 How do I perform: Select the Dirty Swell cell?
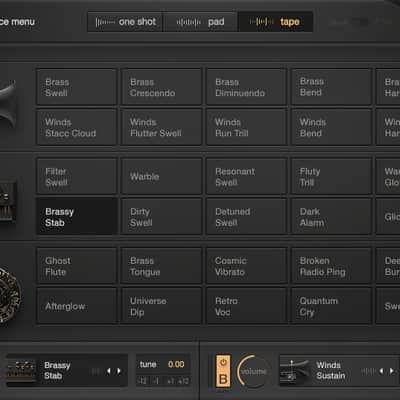161,217
